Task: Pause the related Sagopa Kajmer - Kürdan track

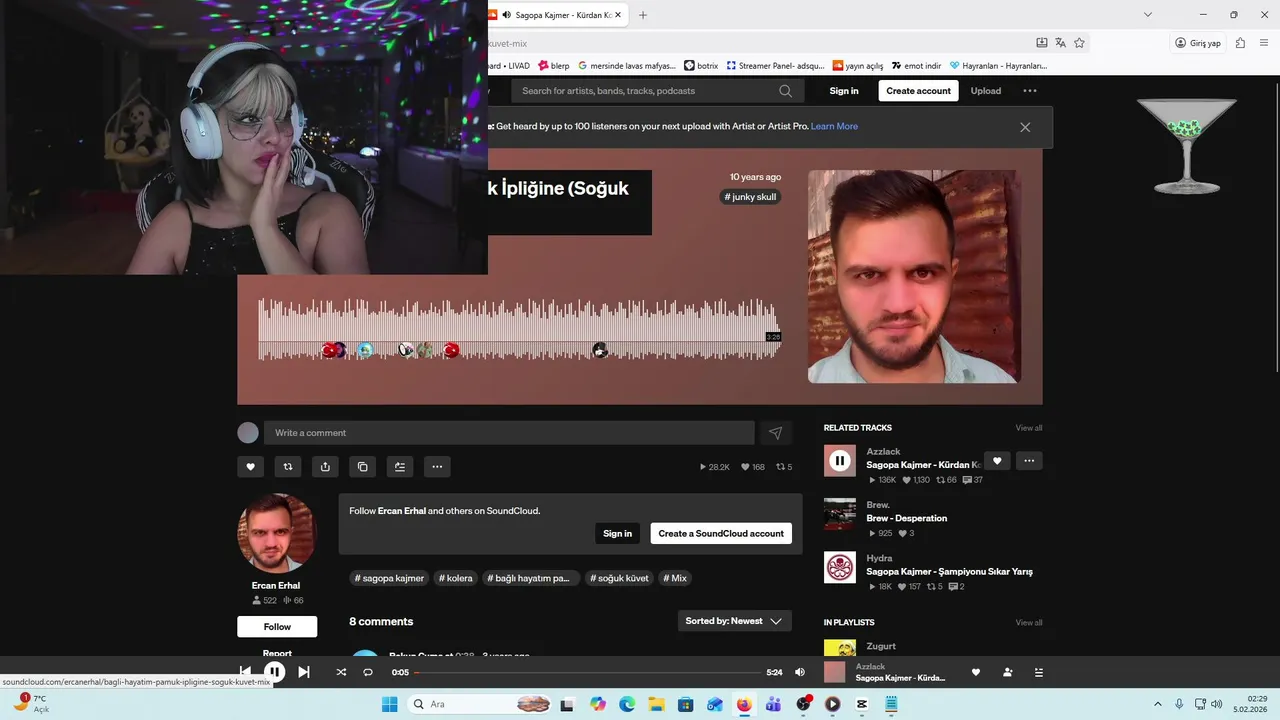Action: point(840,461)
